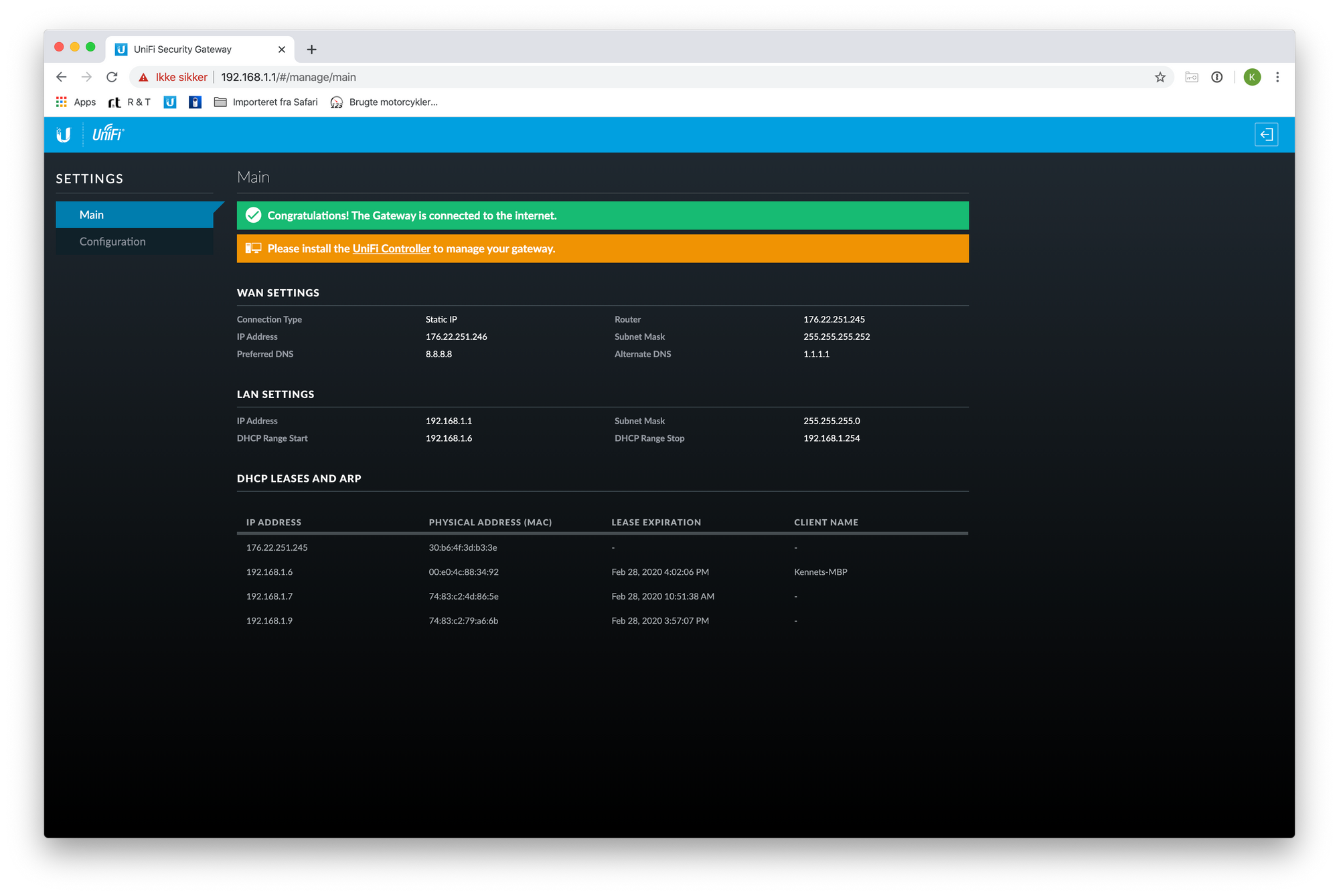Image resolution: width=1339 pixels, height=896 pixels.
Task: Click LAN subnet mask 255.255.255.0
Action: pos(832,421)
